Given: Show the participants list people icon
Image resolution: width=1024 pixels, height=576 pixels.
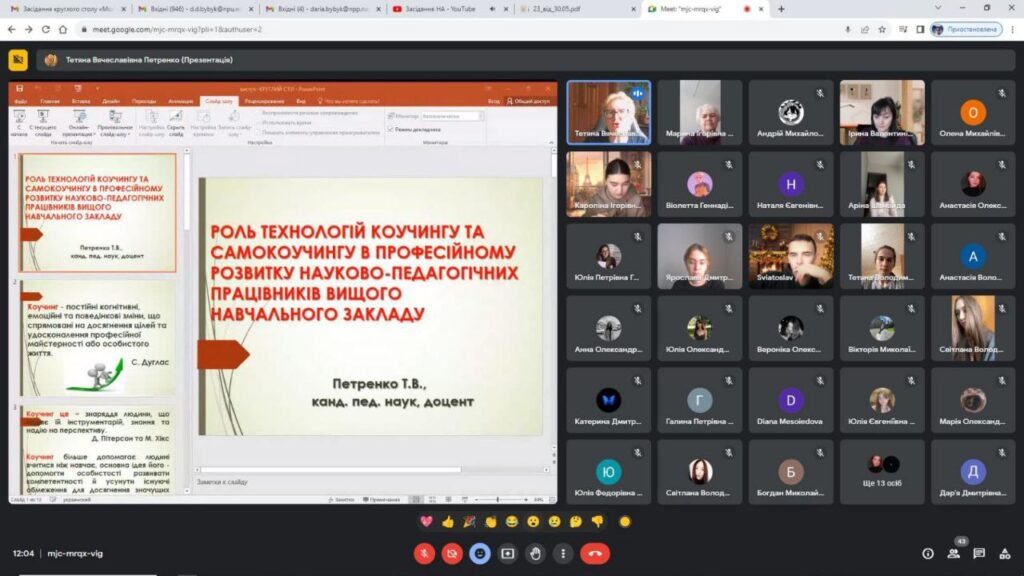Looking at the screenshot, I should pyautogui.click(x=953, y=553).
